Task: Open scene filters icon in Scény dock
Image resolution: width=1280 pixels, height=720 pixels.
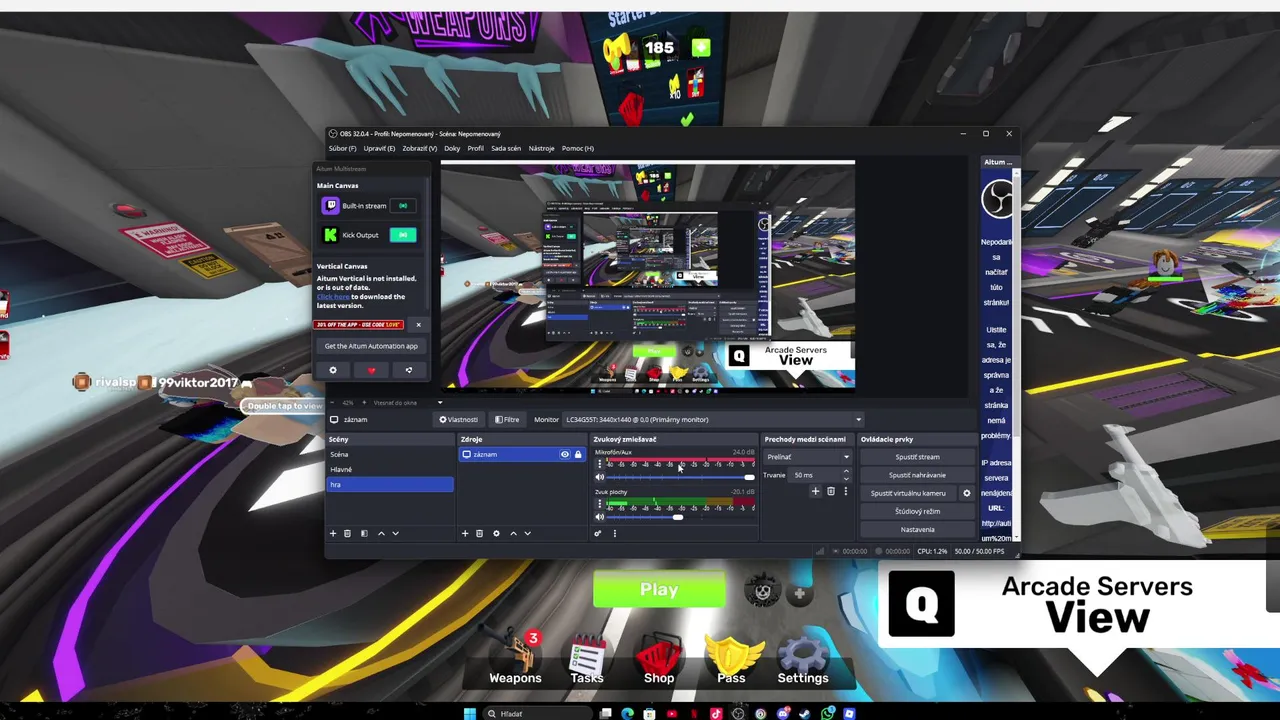Action: click(x=364, y=533)
